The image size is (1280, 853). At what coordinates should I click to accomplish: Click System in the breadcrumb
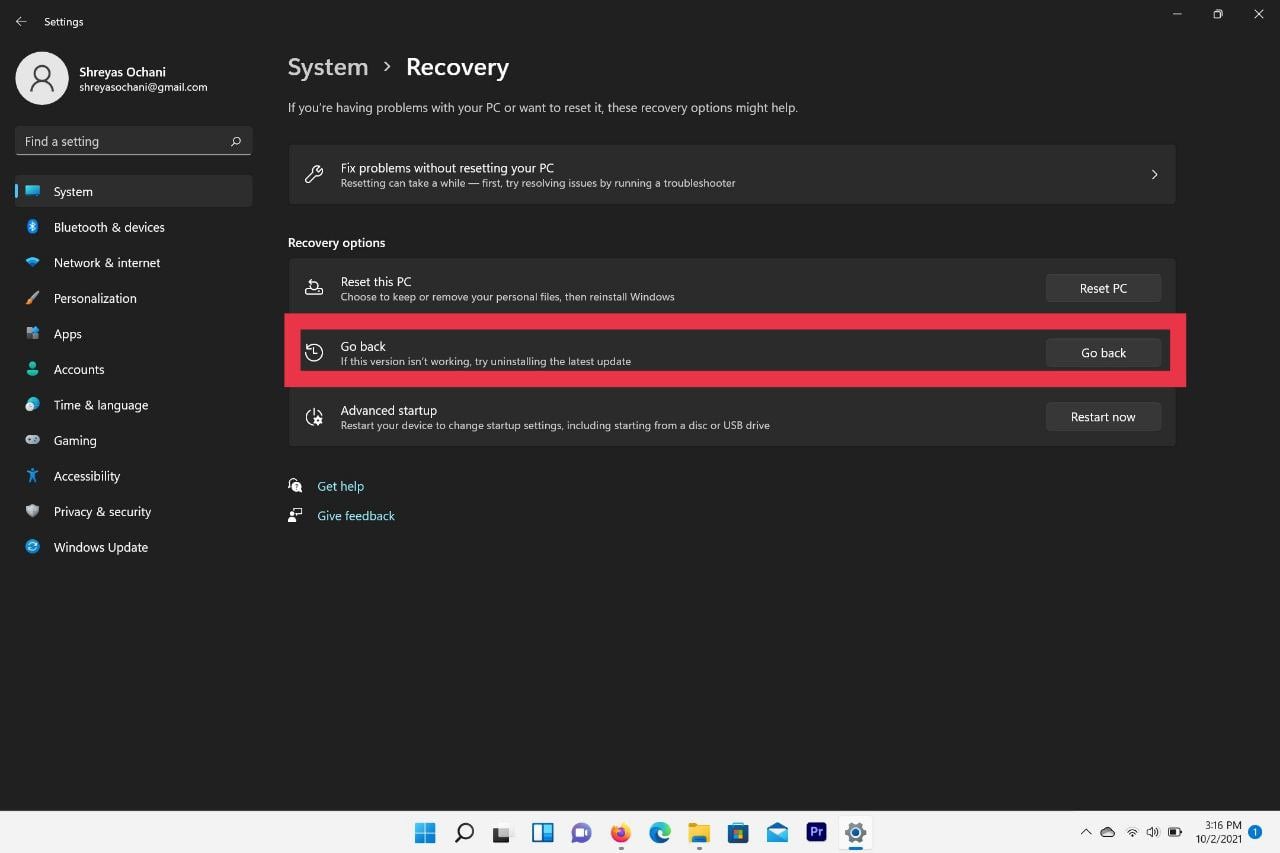[x=328, y=67]
